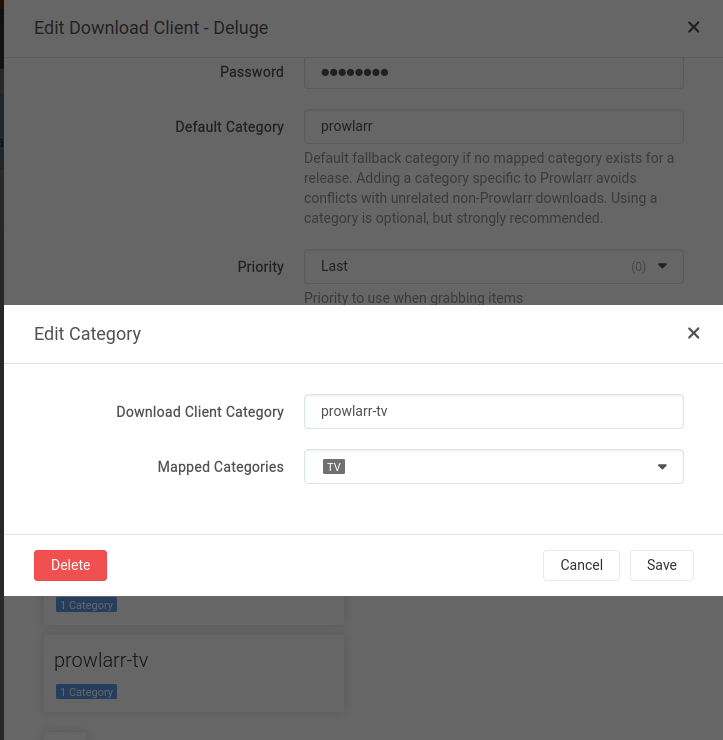Click the (0) priority value indicator
This screenshot has width=723, height=740.
coord(638,267)
